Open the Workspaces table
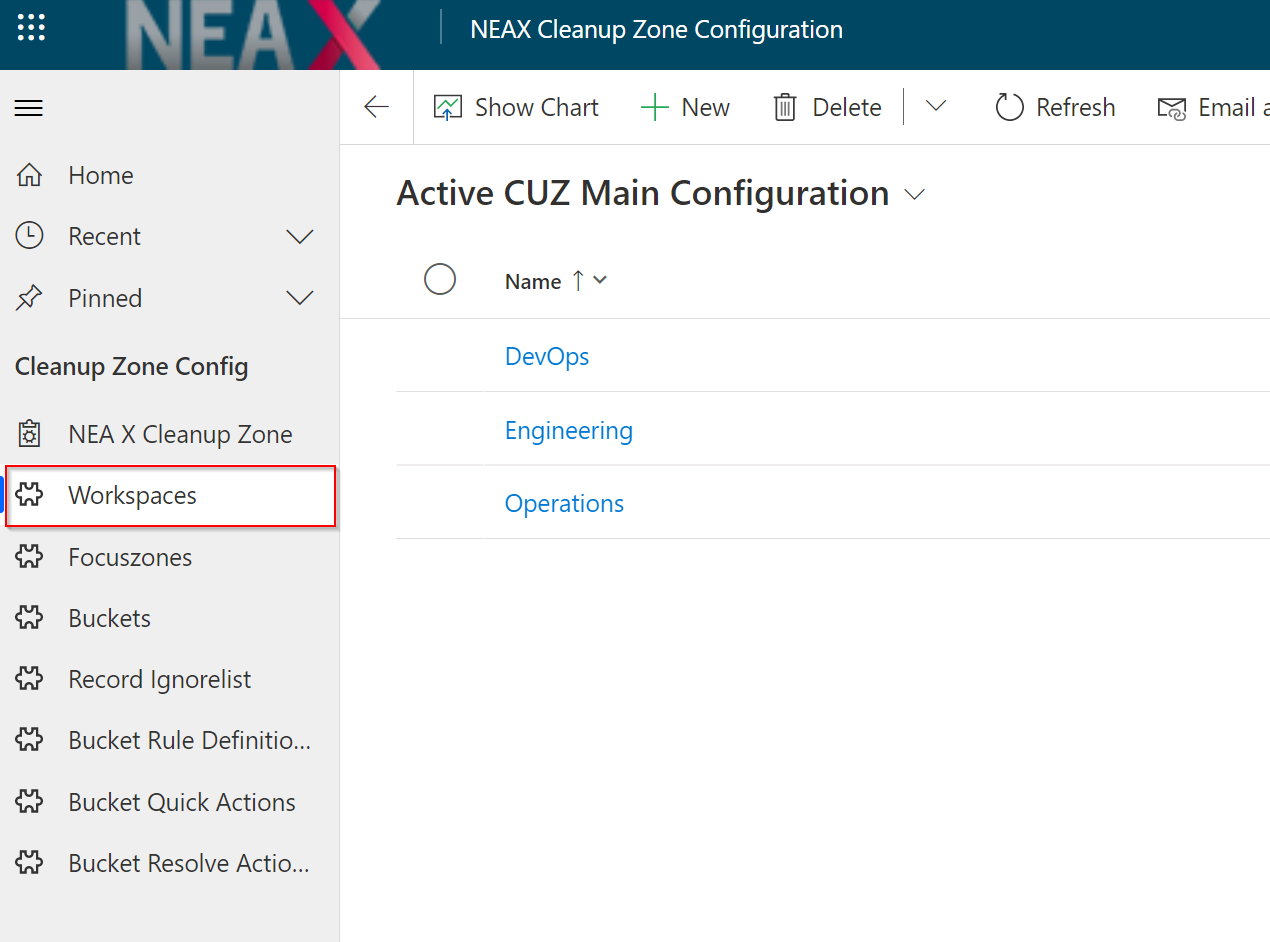The height and width of the screenshot is (942, 1270). pos(133,495)
